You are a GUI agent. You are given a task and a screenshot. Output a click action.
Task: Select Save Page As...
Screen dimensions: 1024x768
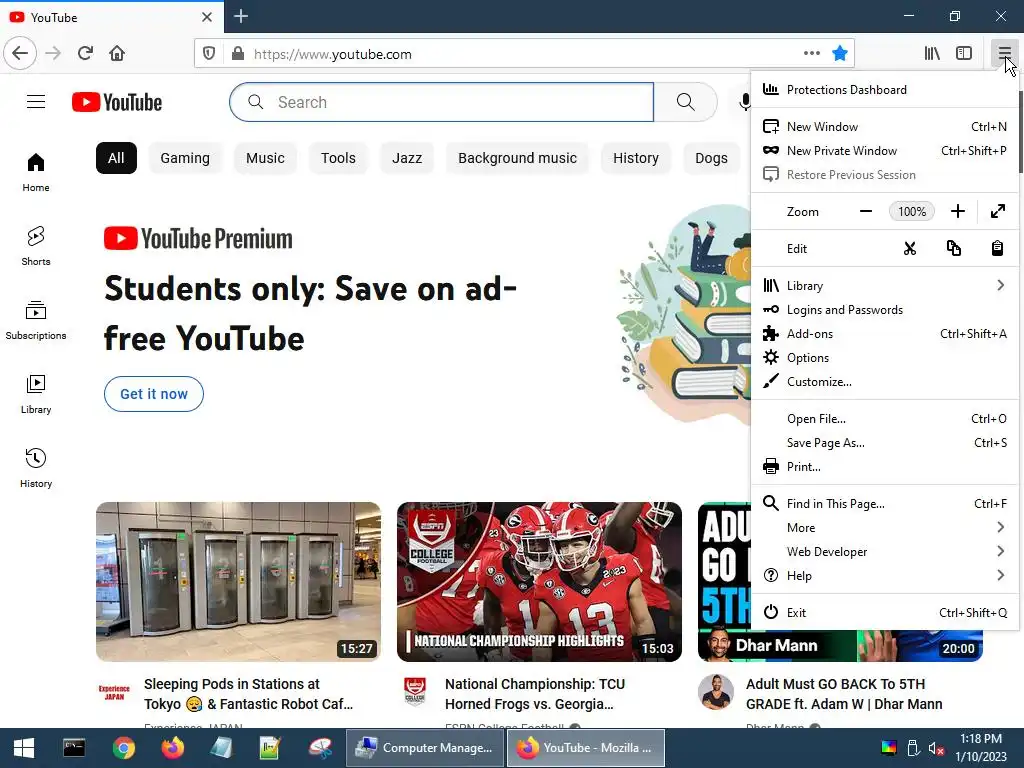tap(885, 443)
